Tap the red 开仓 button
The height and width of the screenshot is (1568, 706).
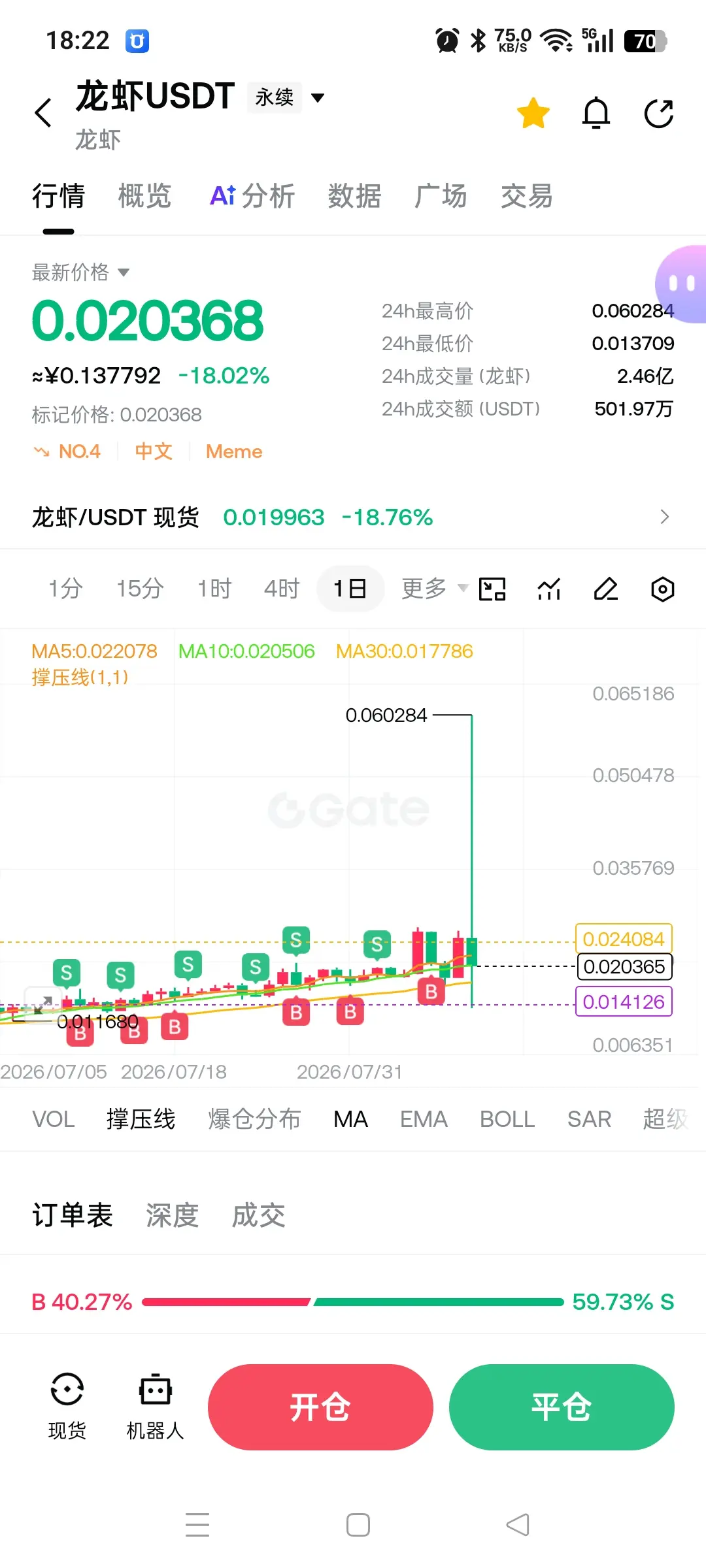click(320, 1407)
